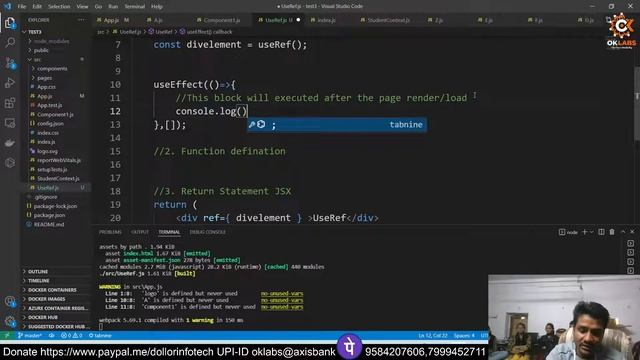640x360 pixels.
Task: Open reportWebVitals.js in the explorer
Action: 58,160
